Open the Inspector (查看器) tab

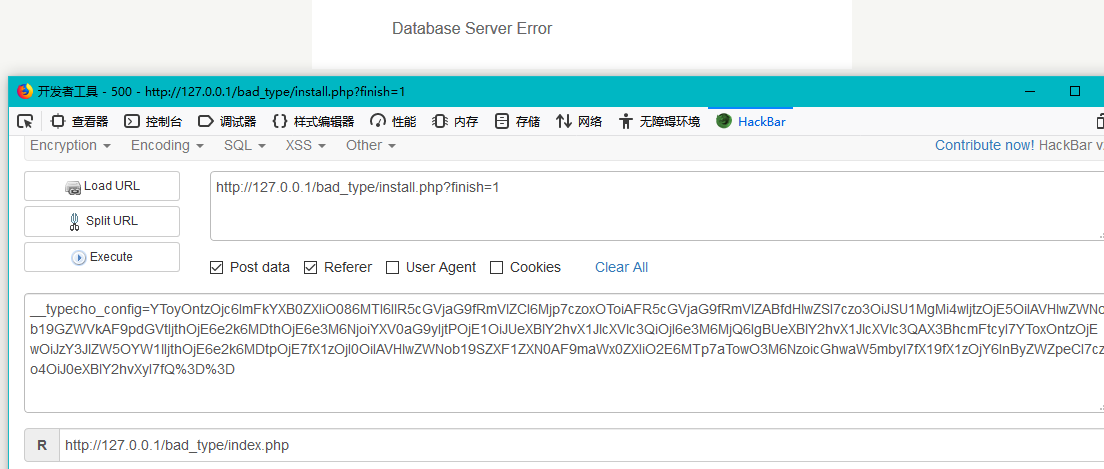point(79,121)
